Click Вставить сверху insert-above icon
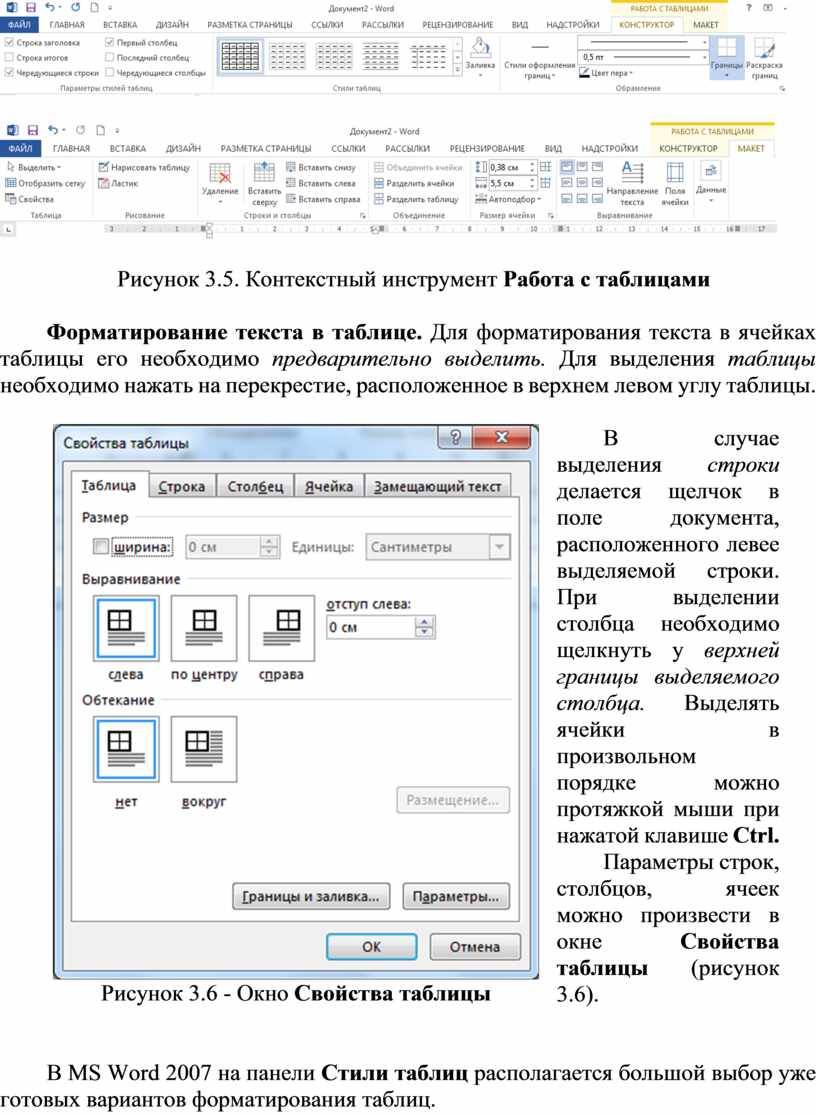This screenshot has width=816, height=1114. click(264, 173)
